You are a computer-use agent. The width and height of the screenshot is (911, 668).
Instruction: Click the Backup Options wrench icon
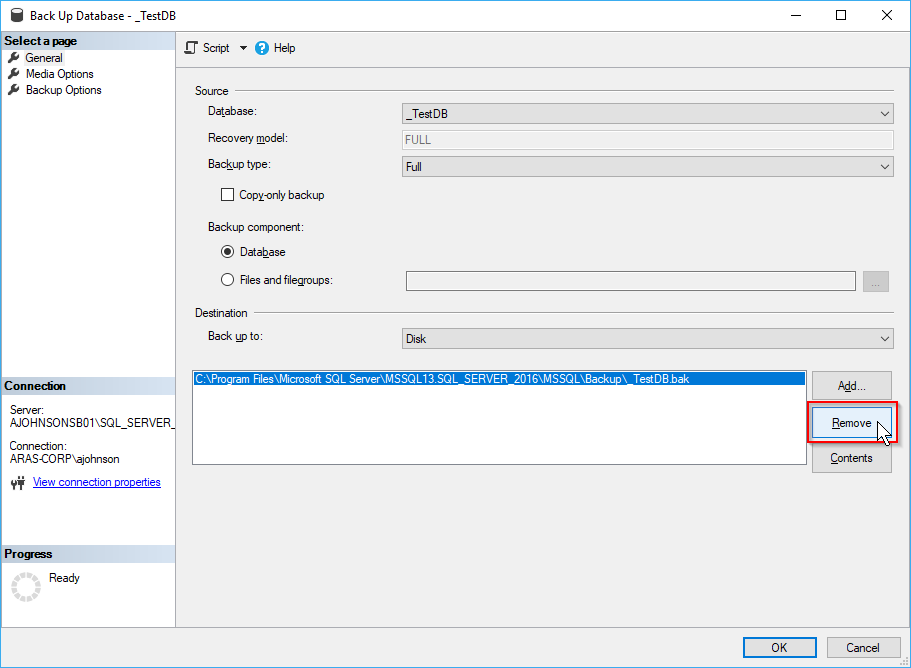pyautogui.click(x=14, y=90)
